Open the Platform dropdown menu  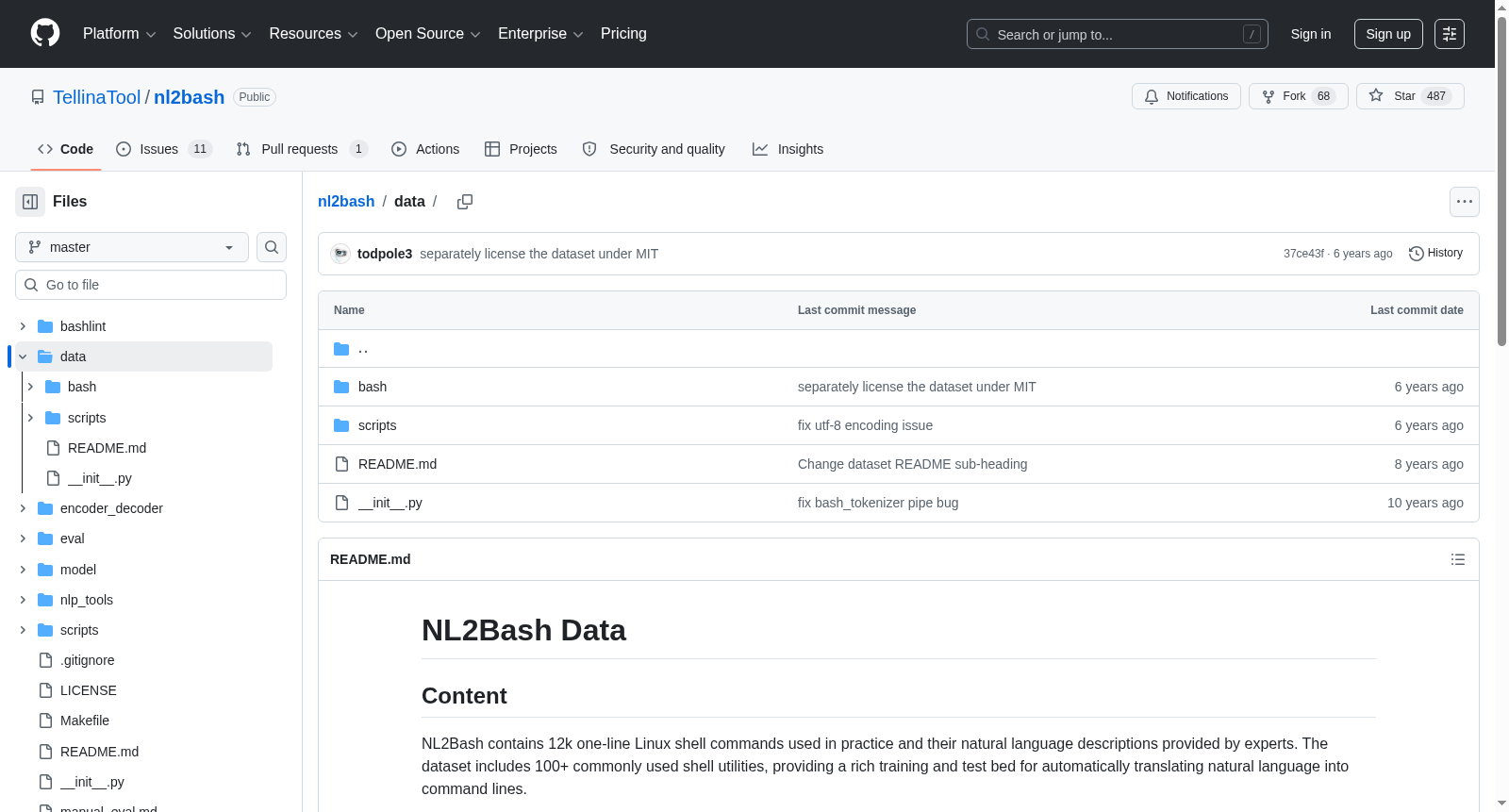tap(119, 34)
